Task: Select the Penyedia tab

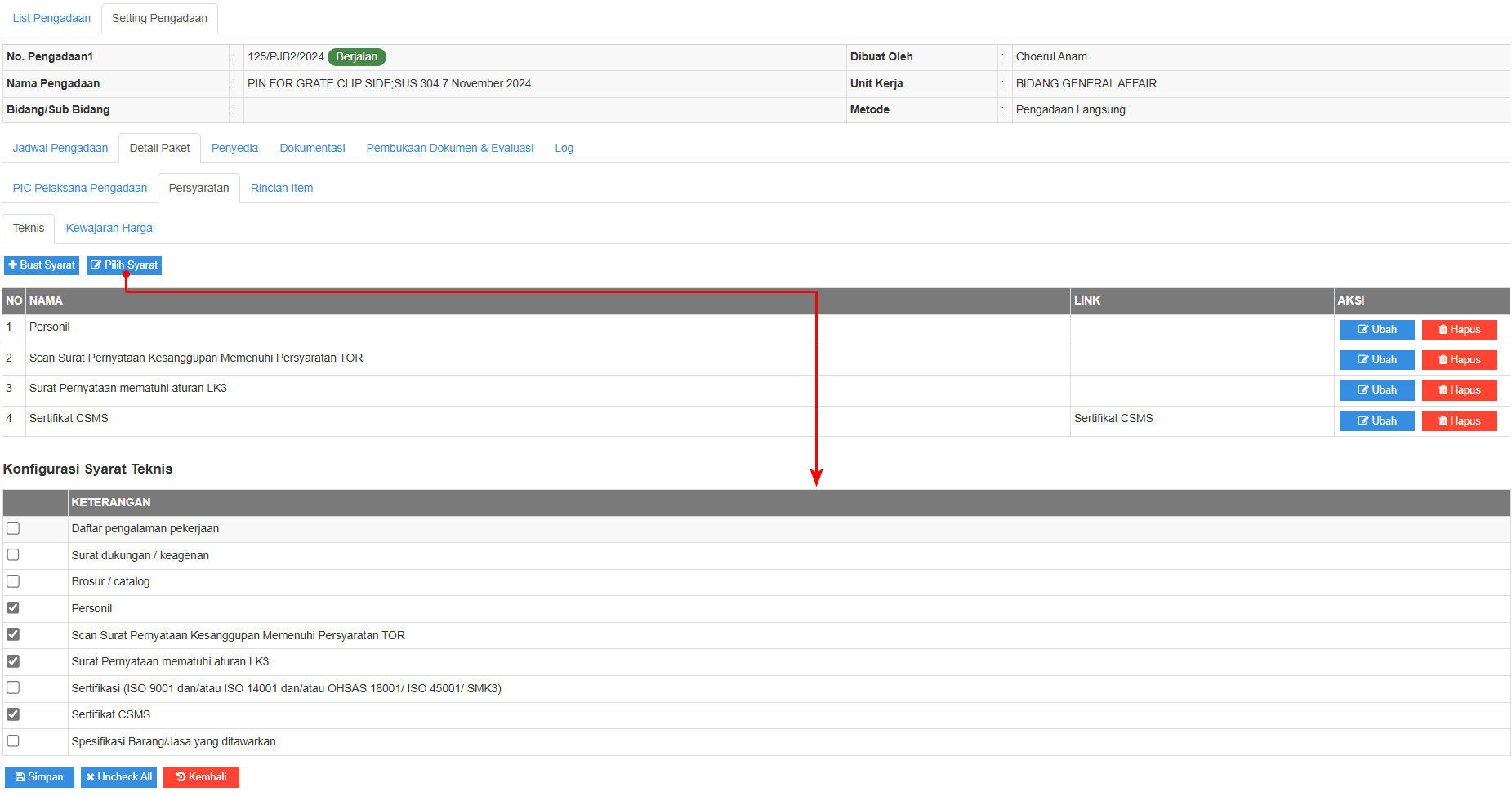Action: pos(234,149)
